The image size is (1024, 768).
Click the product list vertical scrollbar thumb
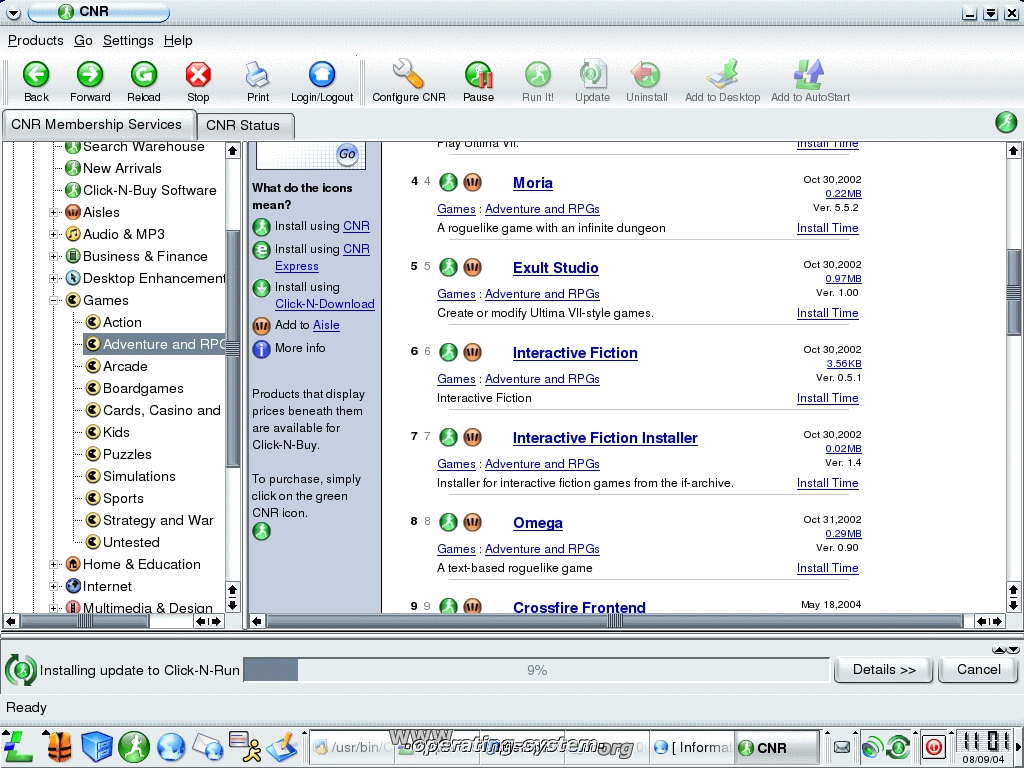(x=1013, y=293)
